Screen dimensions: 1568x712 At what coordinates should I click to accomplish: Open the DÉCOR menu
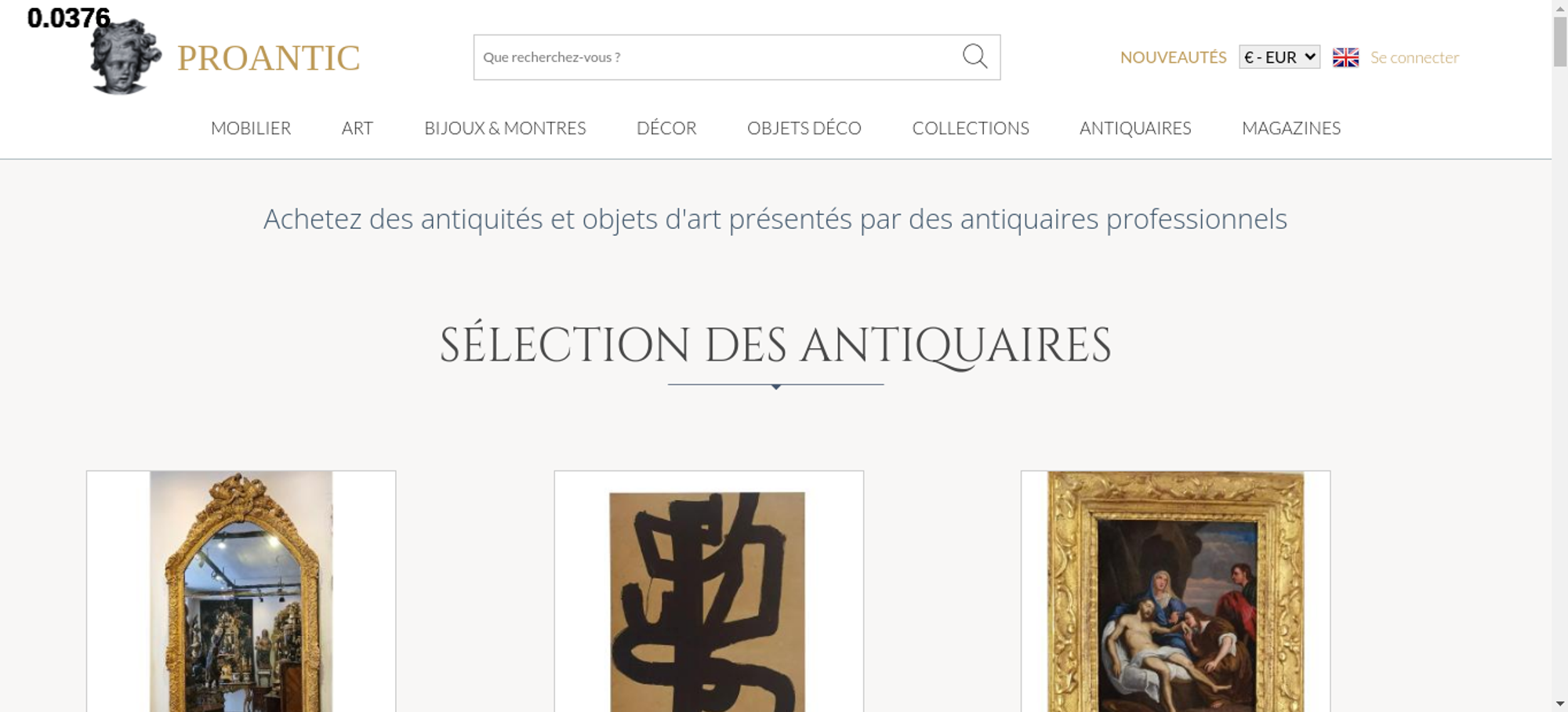click(666, 128)
